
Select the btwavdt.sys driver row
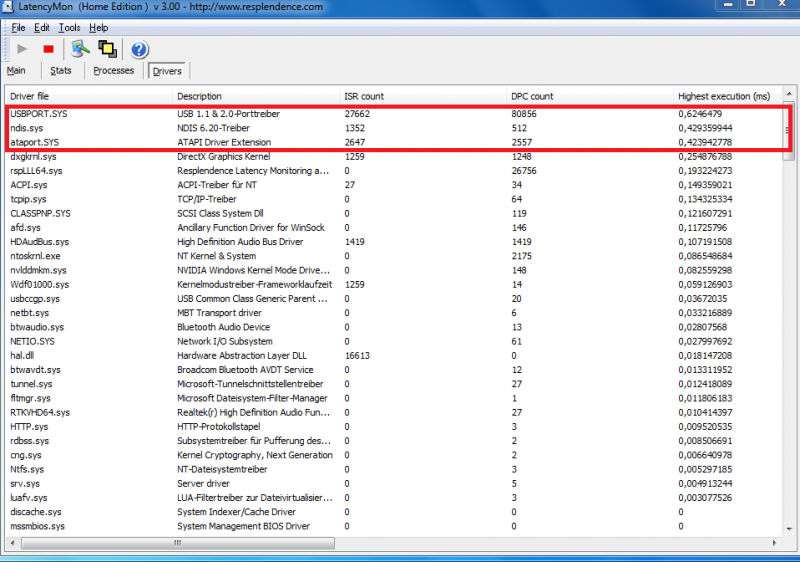pos(393,370)
